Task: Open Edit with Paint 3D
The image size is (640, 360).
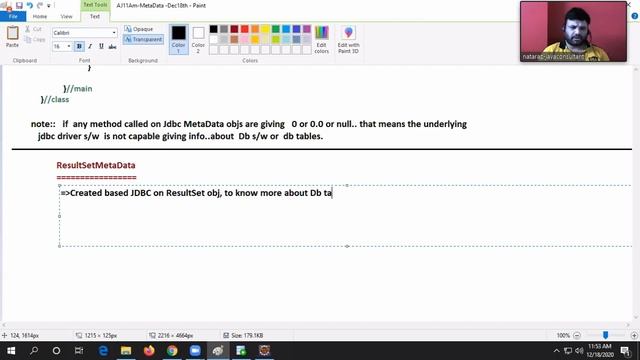Action: (x=348, y=39)
